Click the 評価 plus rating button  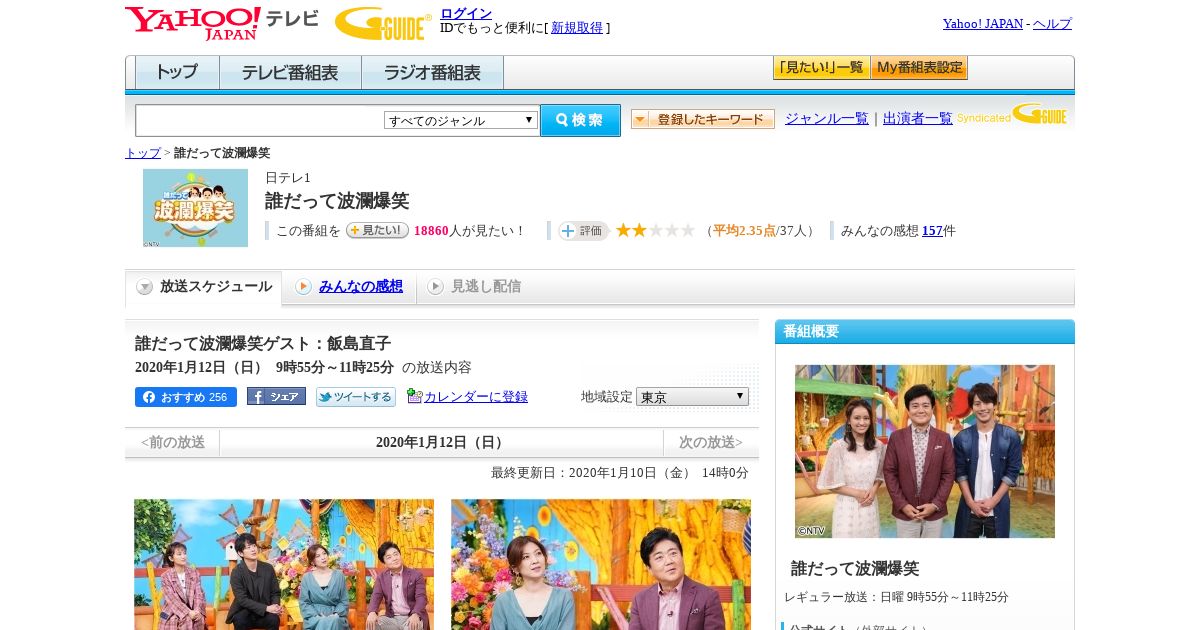coord(583,231)
